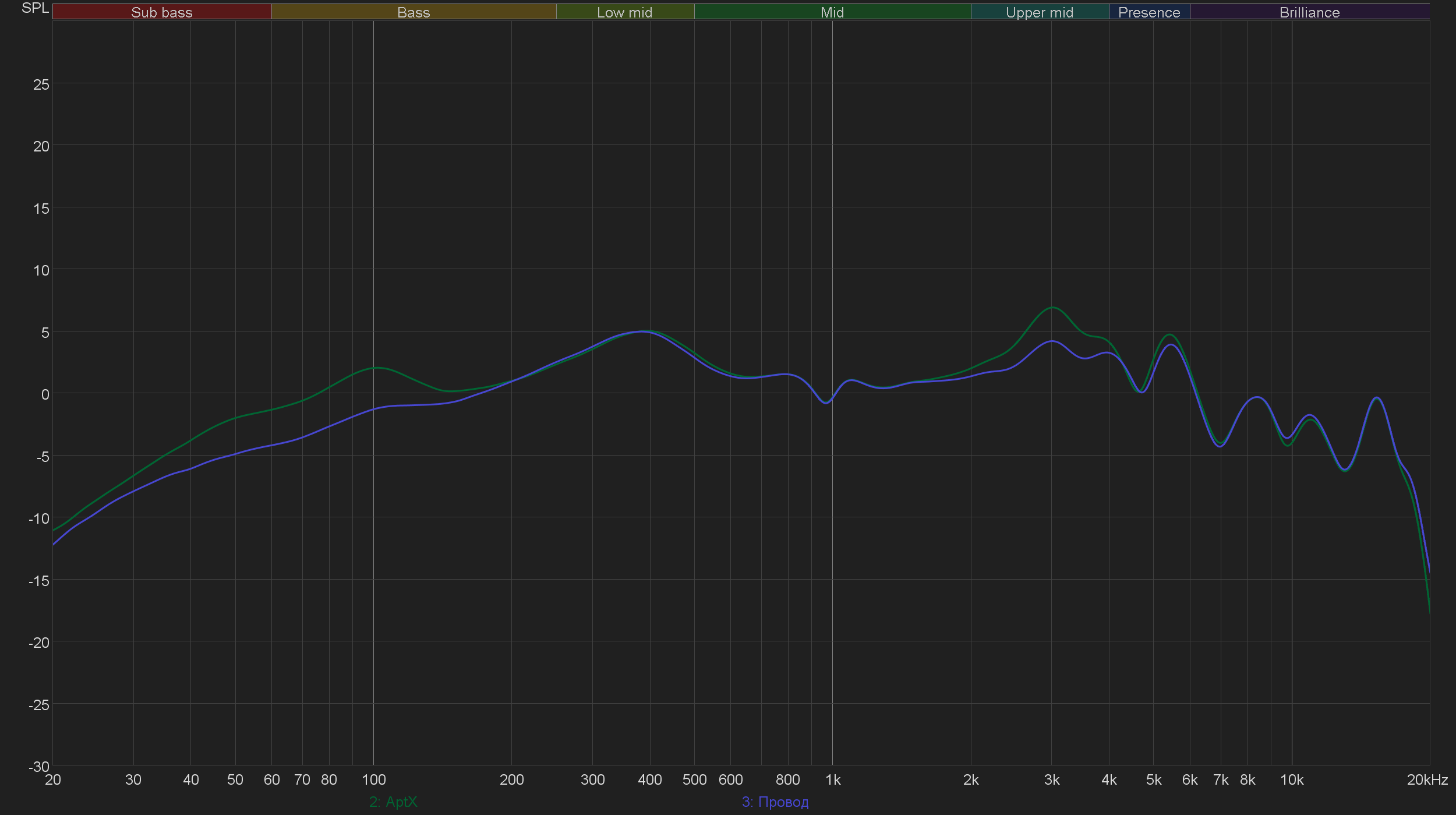Image resolution: width=1456 pixels, height=815 pixels.
Task: Click the 25 value on SPL axis
Action: click(41, 84)
